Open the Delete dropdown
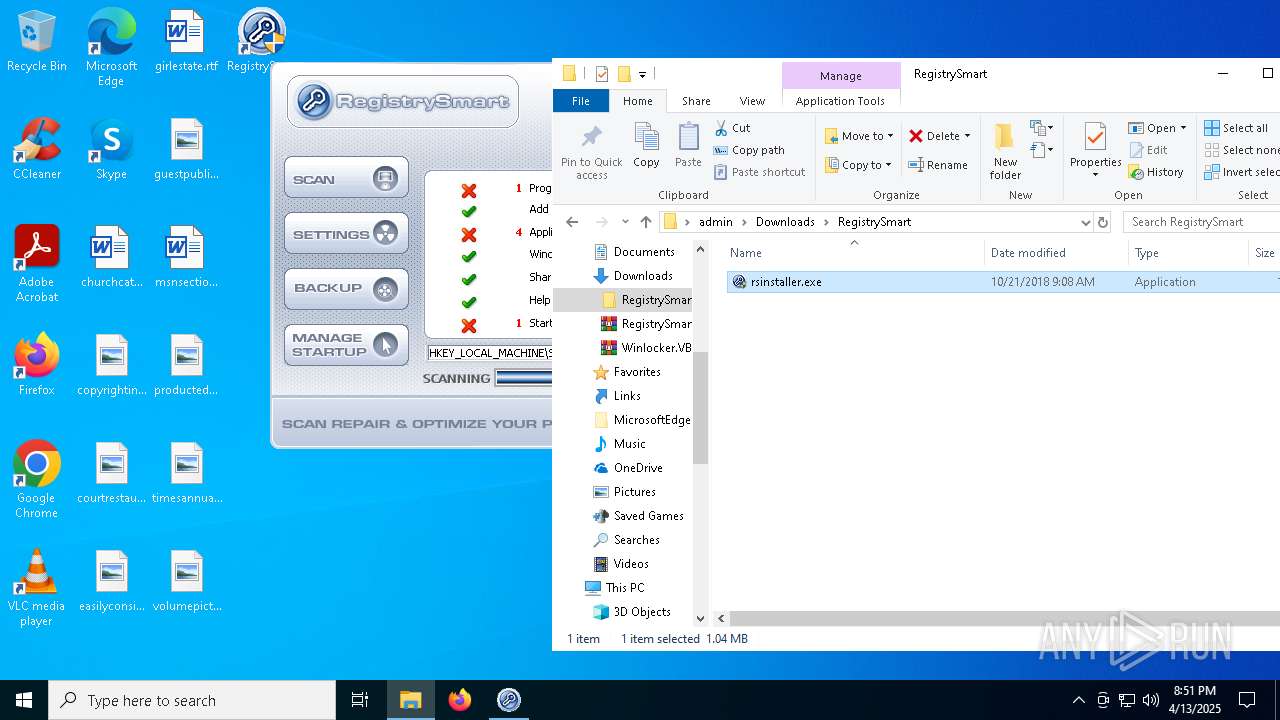Image resolution: width=1280 pixels, height=720 pixels. pos(939,136)
